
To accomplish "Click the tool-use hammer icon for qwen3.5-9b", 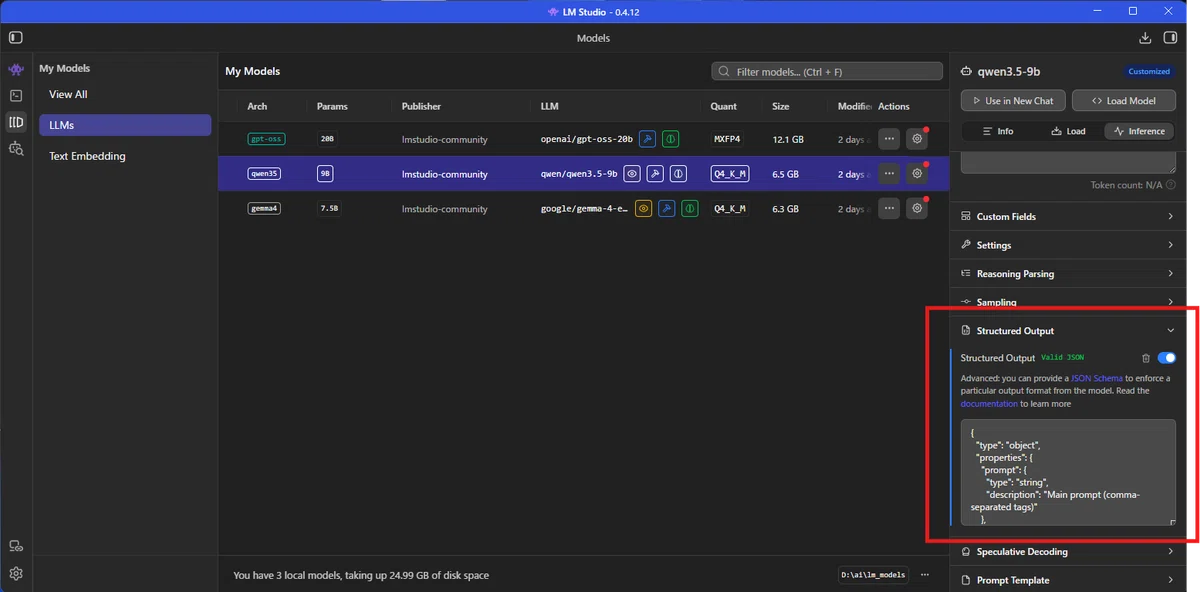I will pyautogui.click(x=655, y=174).
